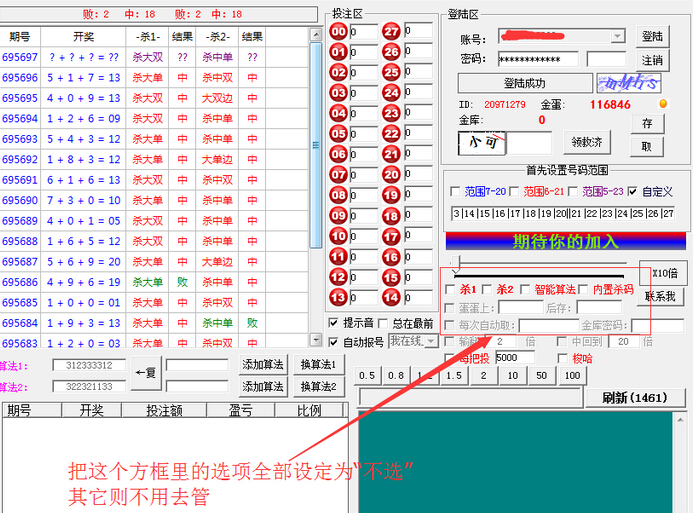
Task: Uncheck the 自定义 checkbox
Action: click(632, 191)
